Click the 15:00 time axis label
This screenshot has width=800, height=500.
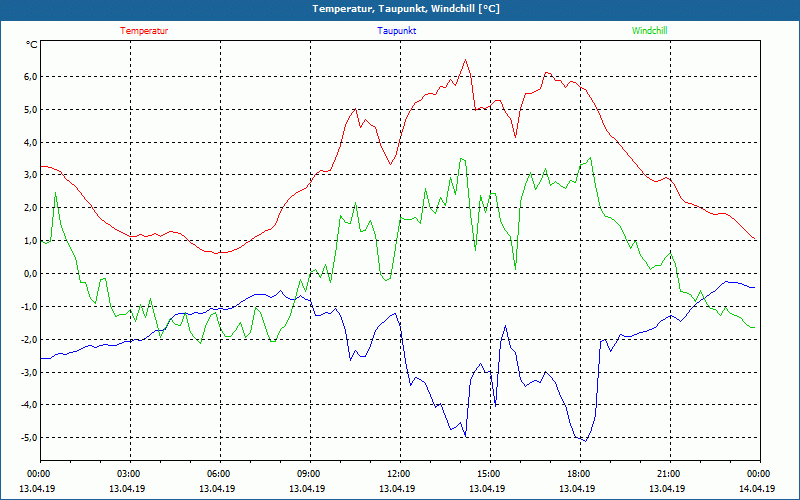point(488,474)
